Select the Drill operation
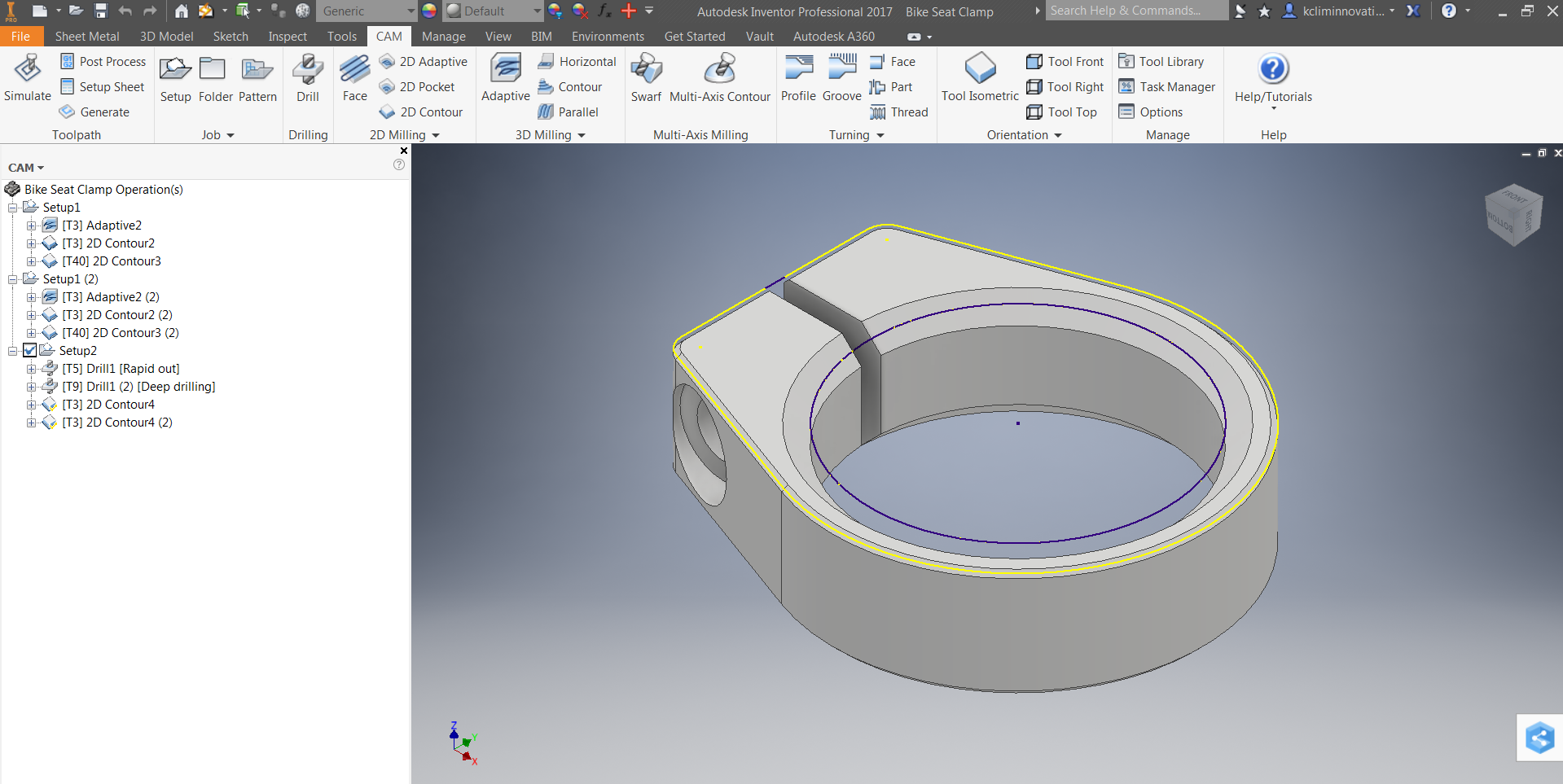The width and height of the screenshot is (1563, 784). click(x=308, y=78)
